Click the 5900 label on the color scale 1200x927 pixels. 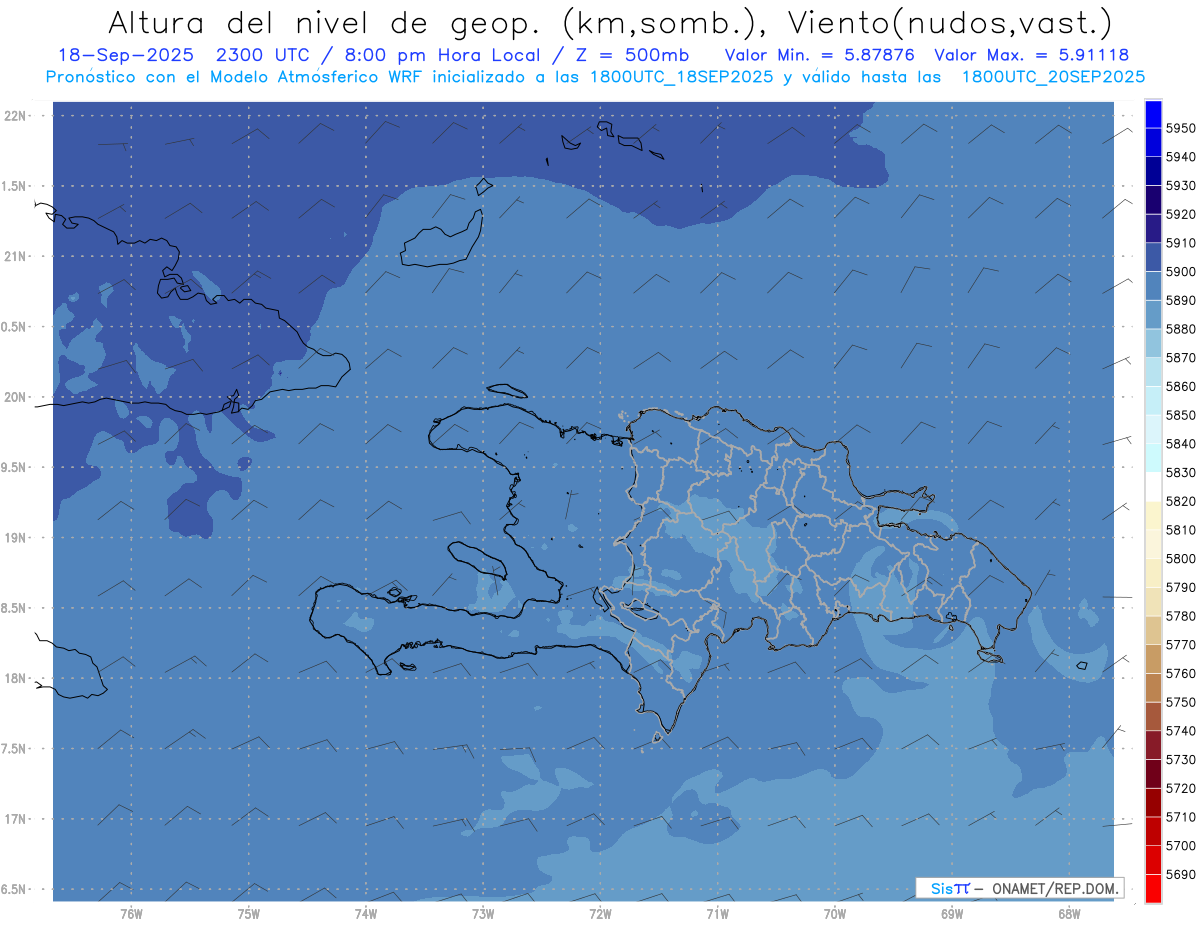click(x=1180, y=272)
